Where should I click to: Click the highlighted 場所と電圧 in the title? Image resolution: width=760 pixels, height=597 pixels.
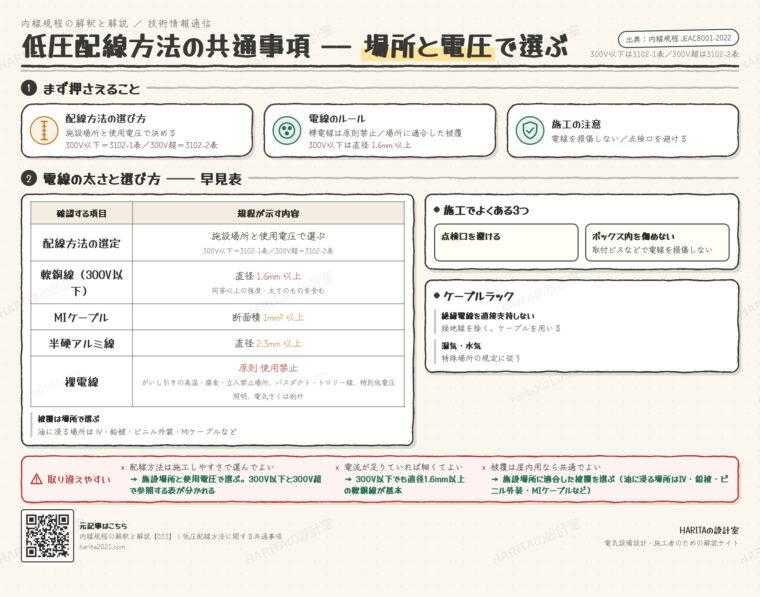(428, 47)
